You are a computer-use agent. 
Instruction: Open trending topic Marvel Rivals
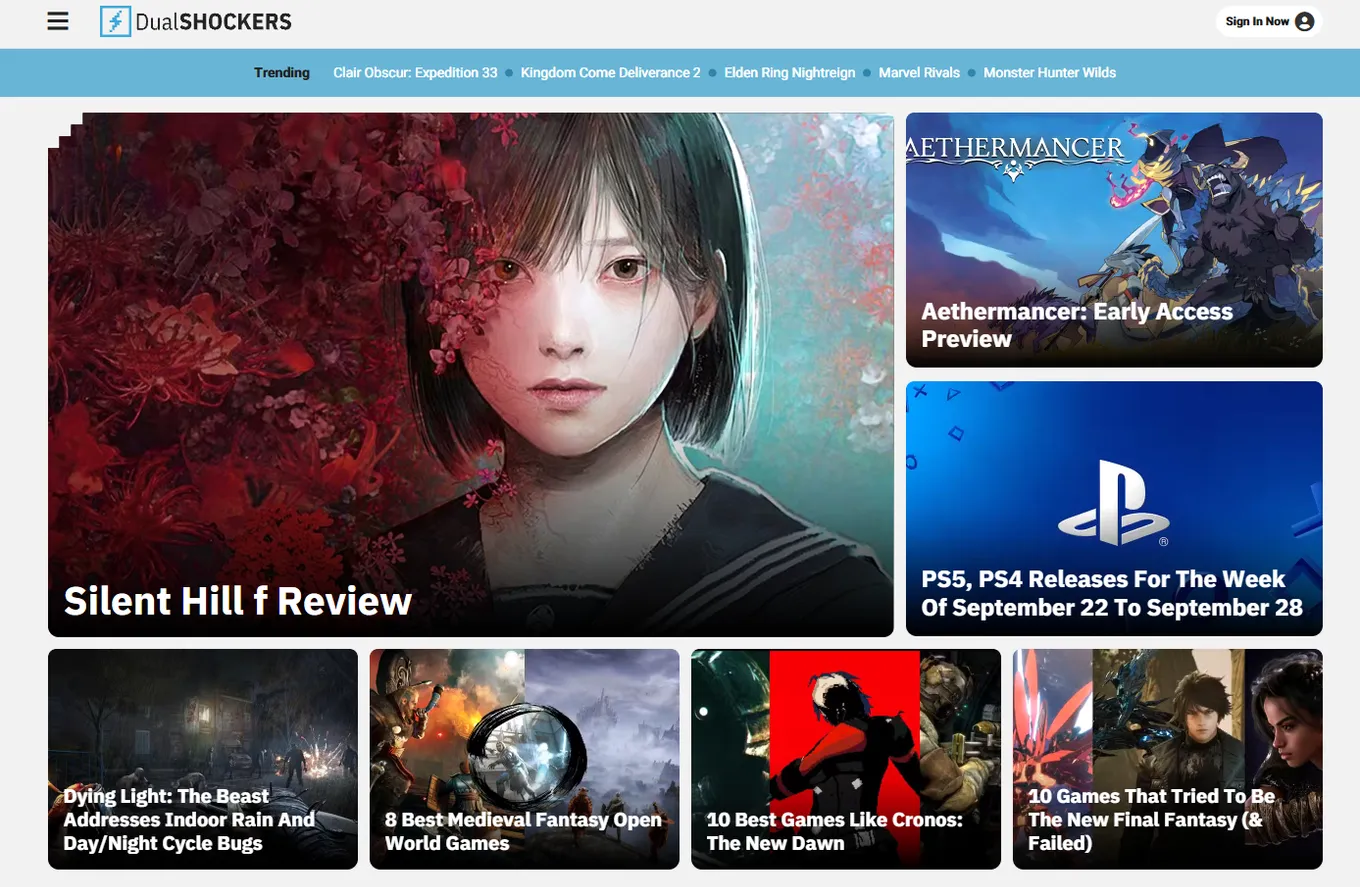coord(919,73)
